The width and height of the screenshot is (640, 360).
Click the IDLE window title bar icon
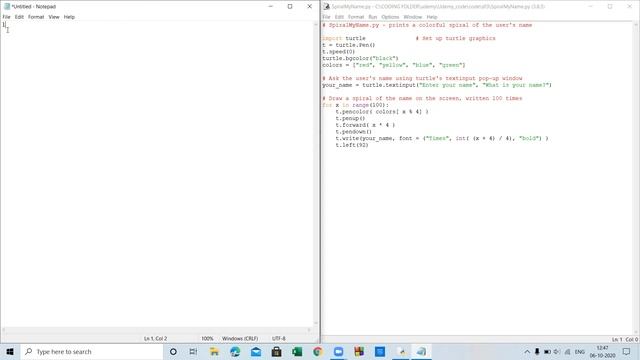[326, 7]
